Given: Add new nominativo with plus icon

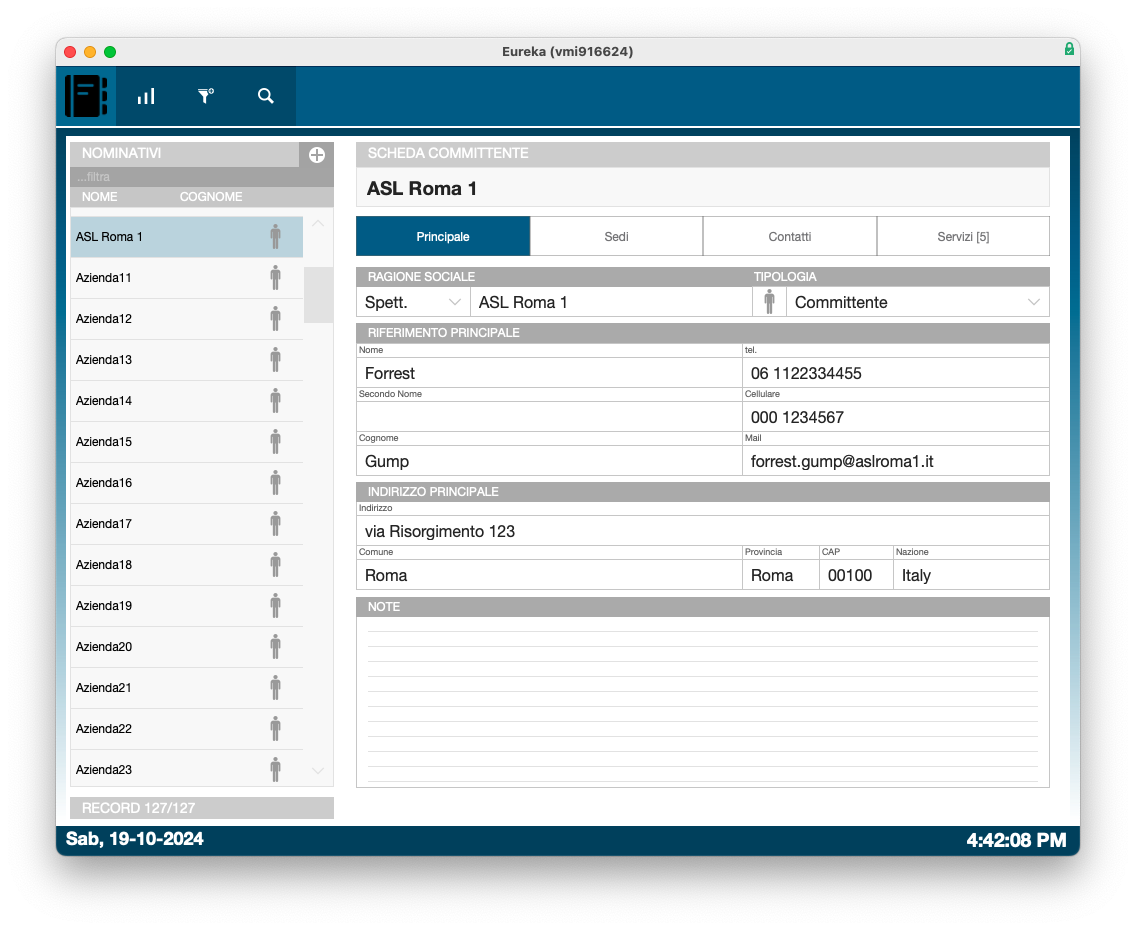Looking at the screenshot, I should [317, 155].
